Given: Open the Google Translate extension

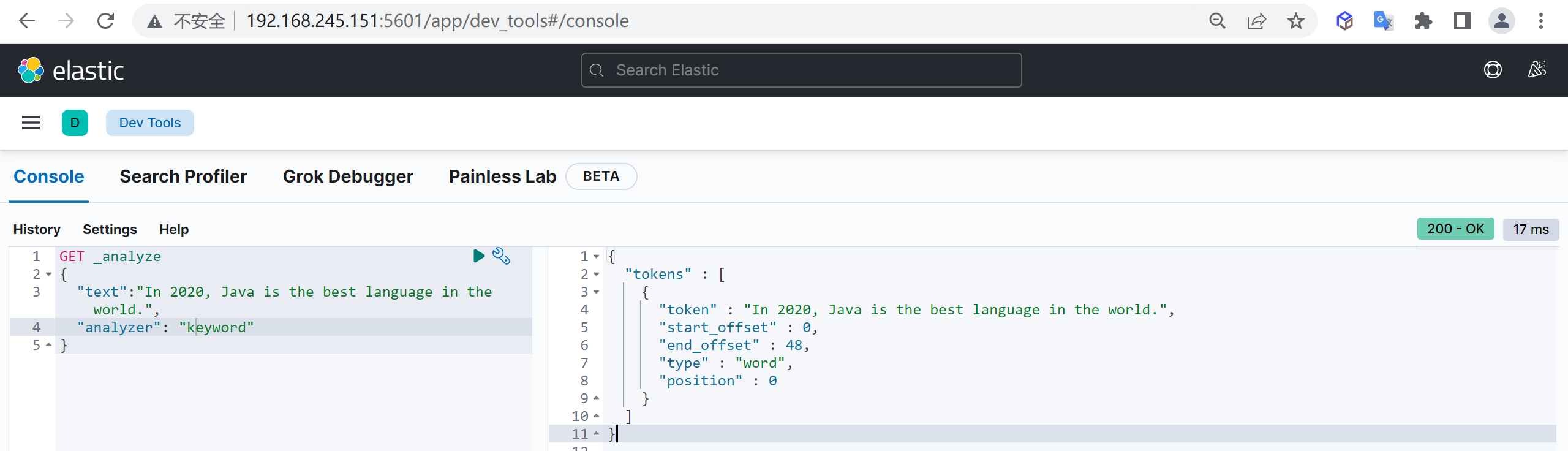Looking at the screenshot, I should pyautogui.click(x=1383, y=21).
